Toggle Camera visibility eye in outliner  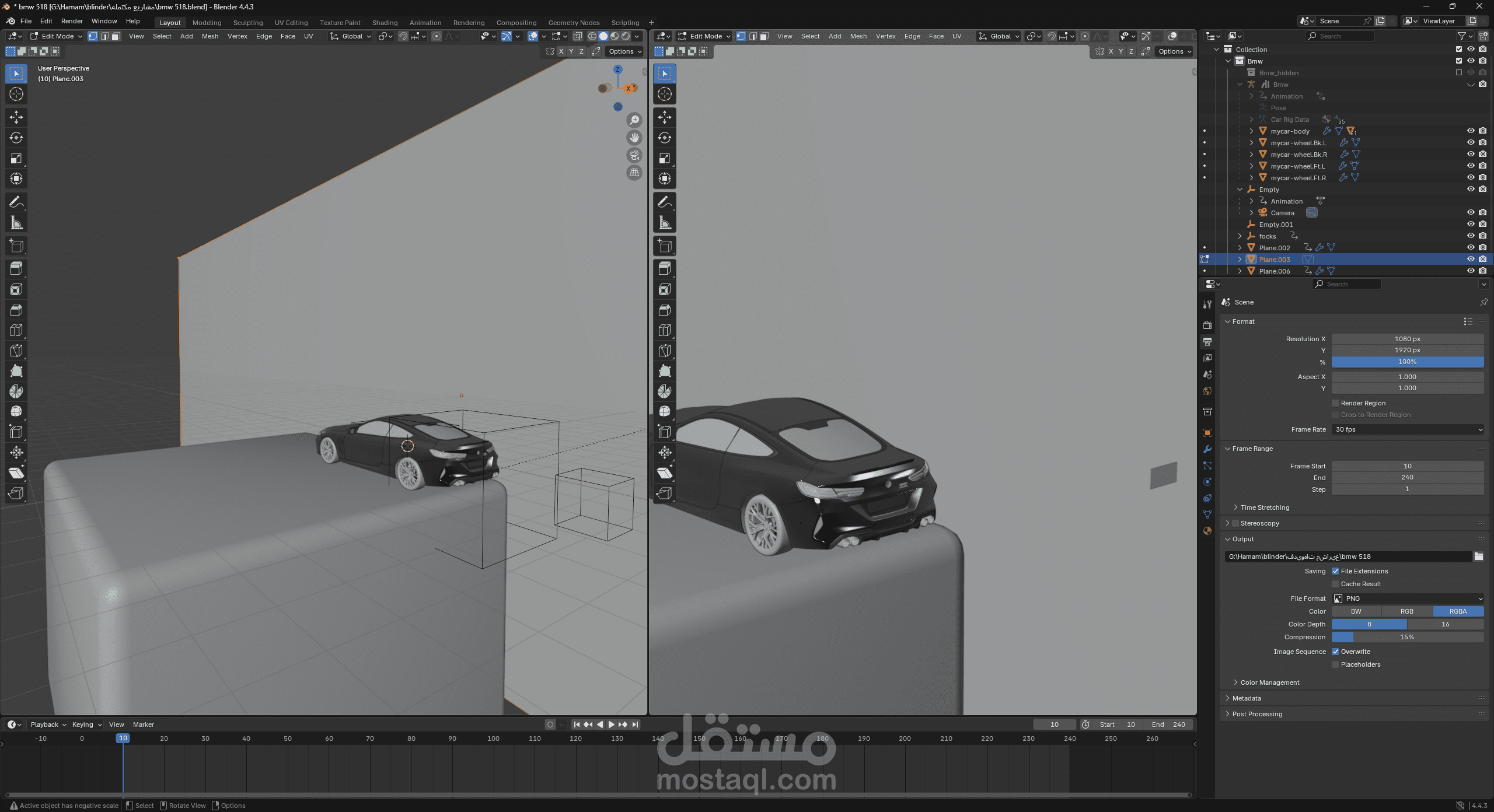click(x=1471, y=213)
